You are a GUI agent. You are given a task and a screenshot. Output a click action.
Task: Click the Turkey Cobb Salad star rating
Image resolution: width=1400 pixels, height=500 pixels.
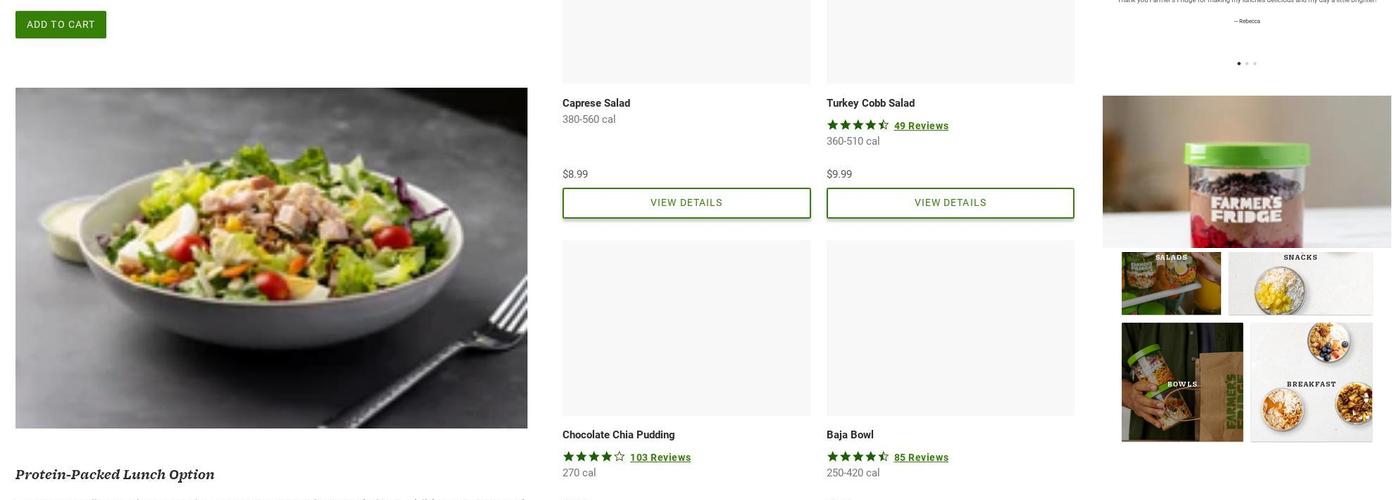pyautogui.click(x=857, y=126)
